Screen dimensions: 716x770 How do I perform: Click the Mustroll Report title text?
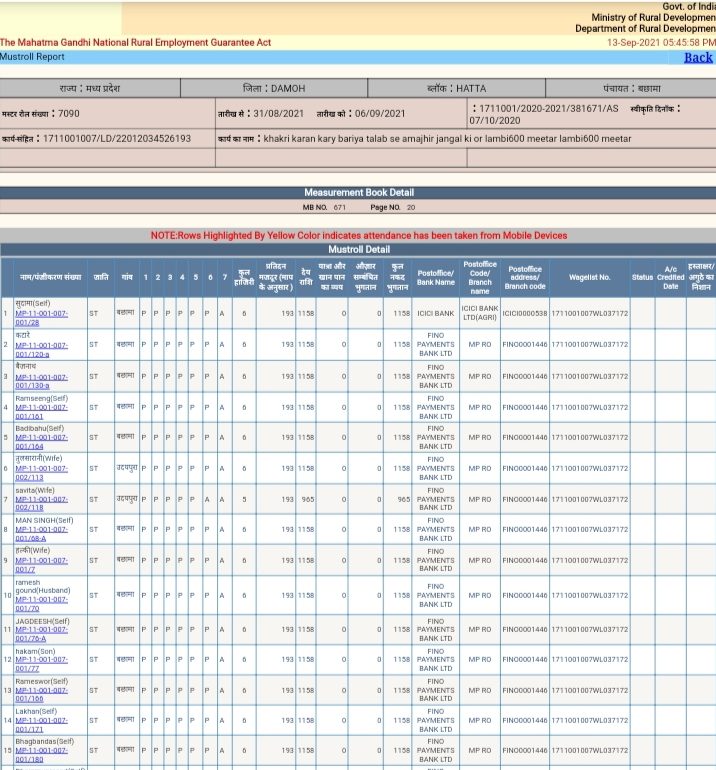pos(32,57)
